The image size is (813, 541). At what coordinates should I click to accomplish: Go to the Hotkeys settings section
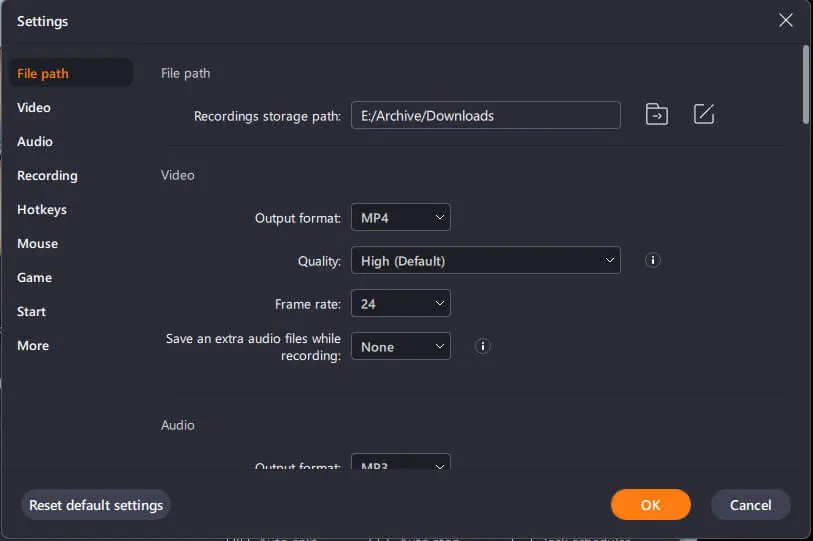point(42,210)
